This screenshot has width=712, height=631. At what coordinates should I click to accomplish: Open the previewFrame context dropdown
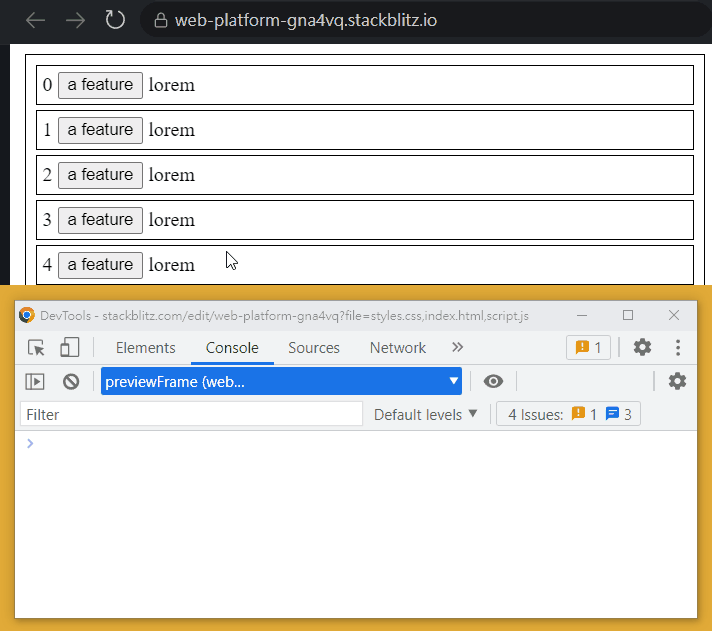pyautogui.click(x=281, y=381)
